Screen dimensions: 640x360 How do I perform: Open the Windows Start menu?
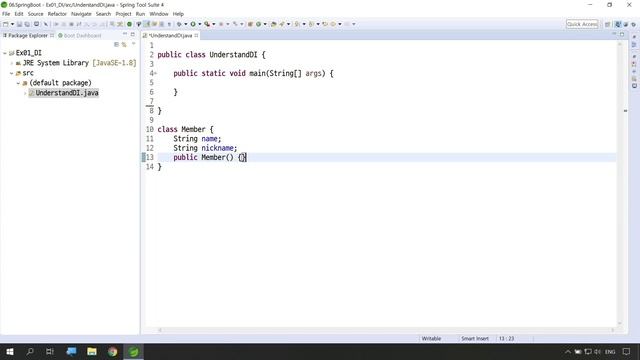10,351
